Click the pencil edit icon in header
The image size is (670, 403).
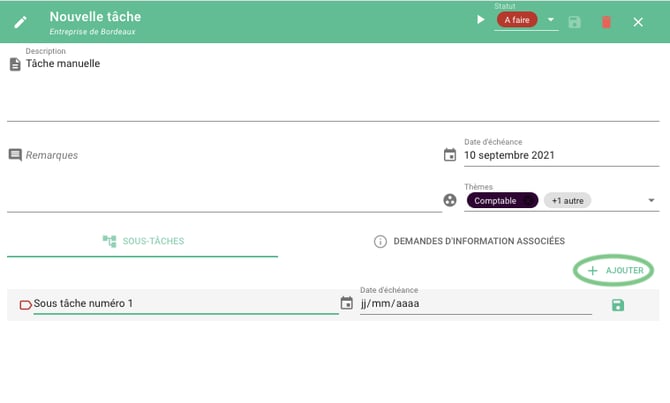(x=20, y=22)
